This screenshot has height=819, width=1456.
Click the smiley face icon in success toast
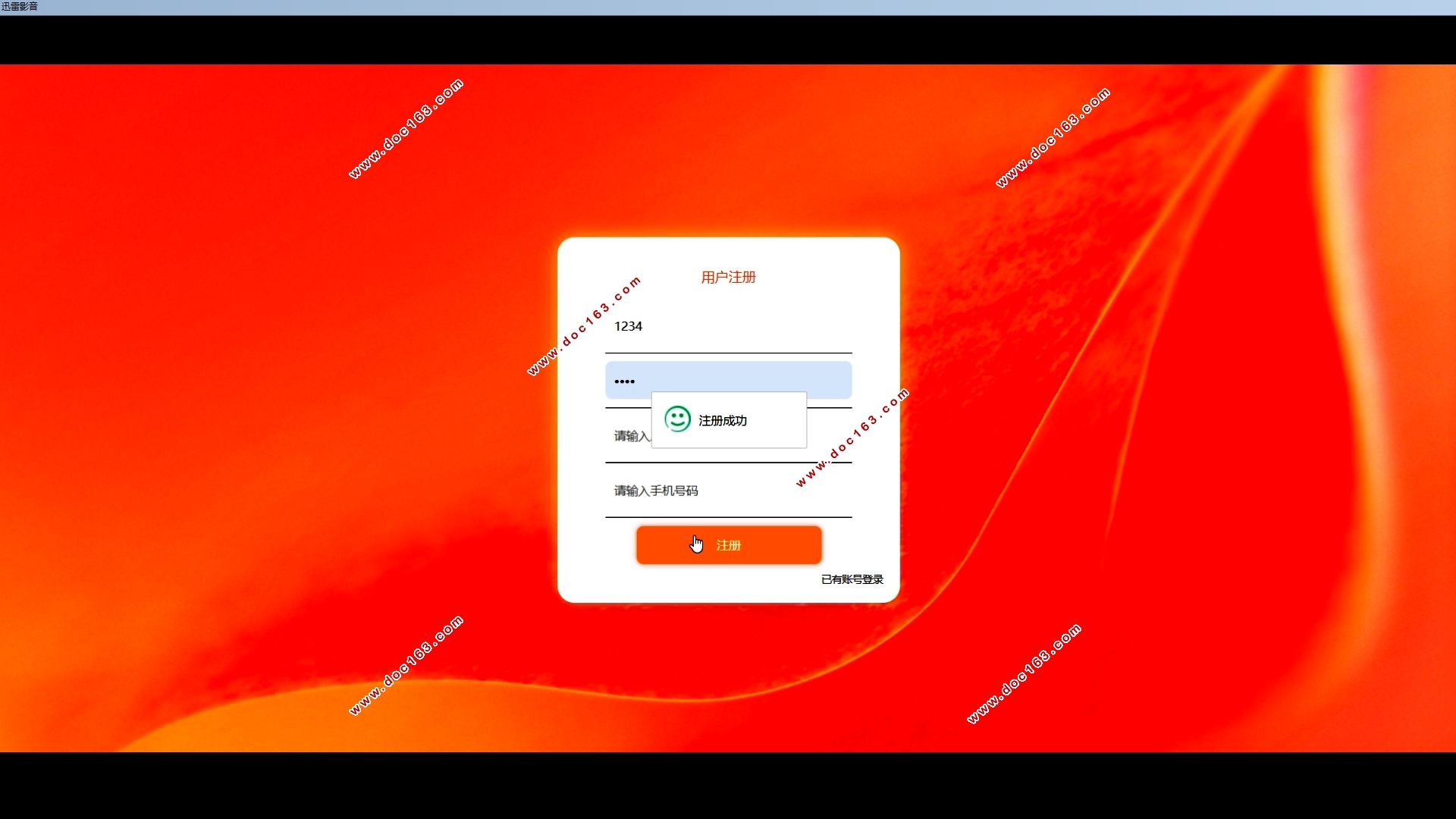tap(678, 419)
